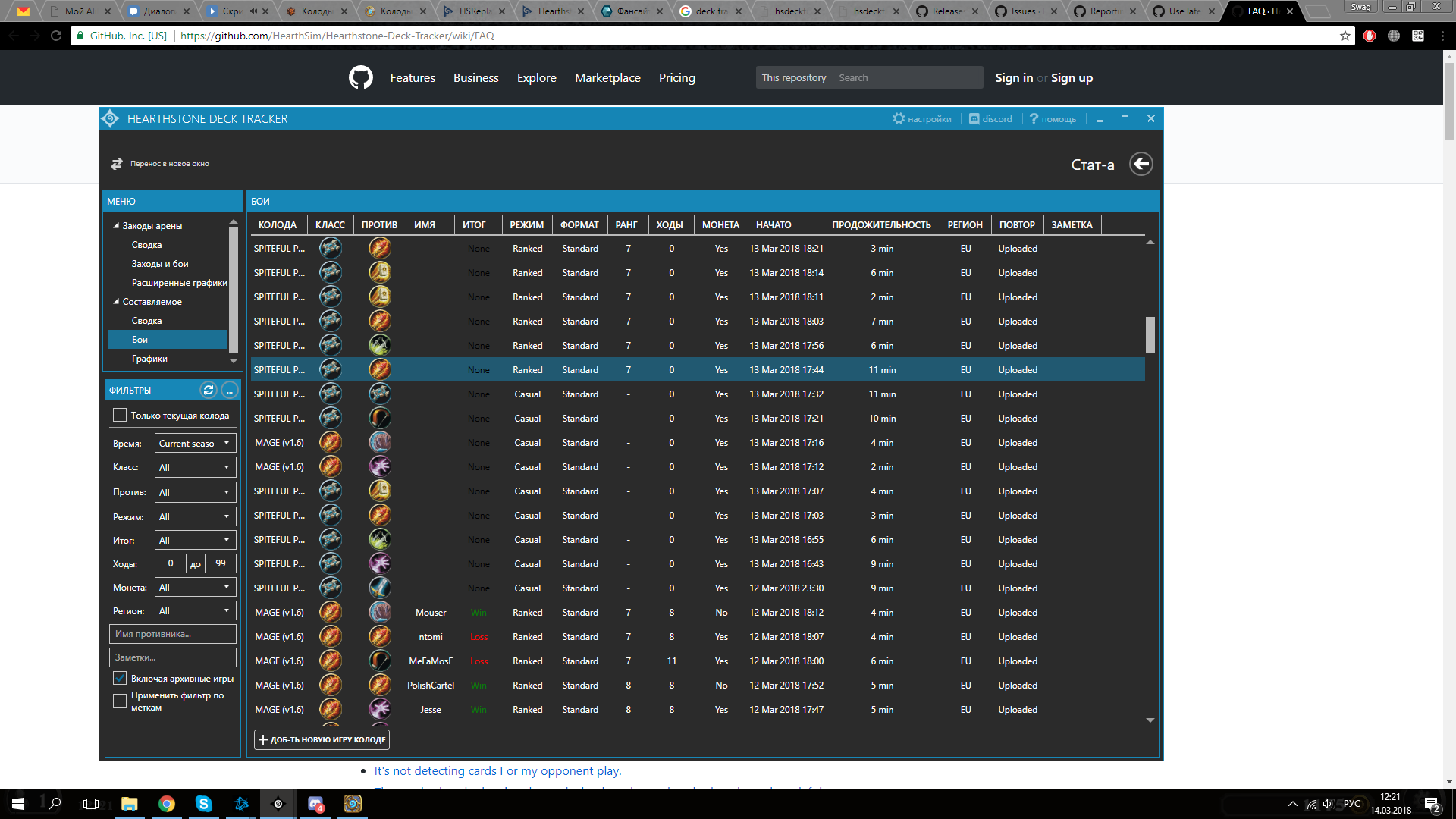Click the 'Заметки...' filter input field
The width and height of the screenshot is (1456, 819).
tap(173, 657)
